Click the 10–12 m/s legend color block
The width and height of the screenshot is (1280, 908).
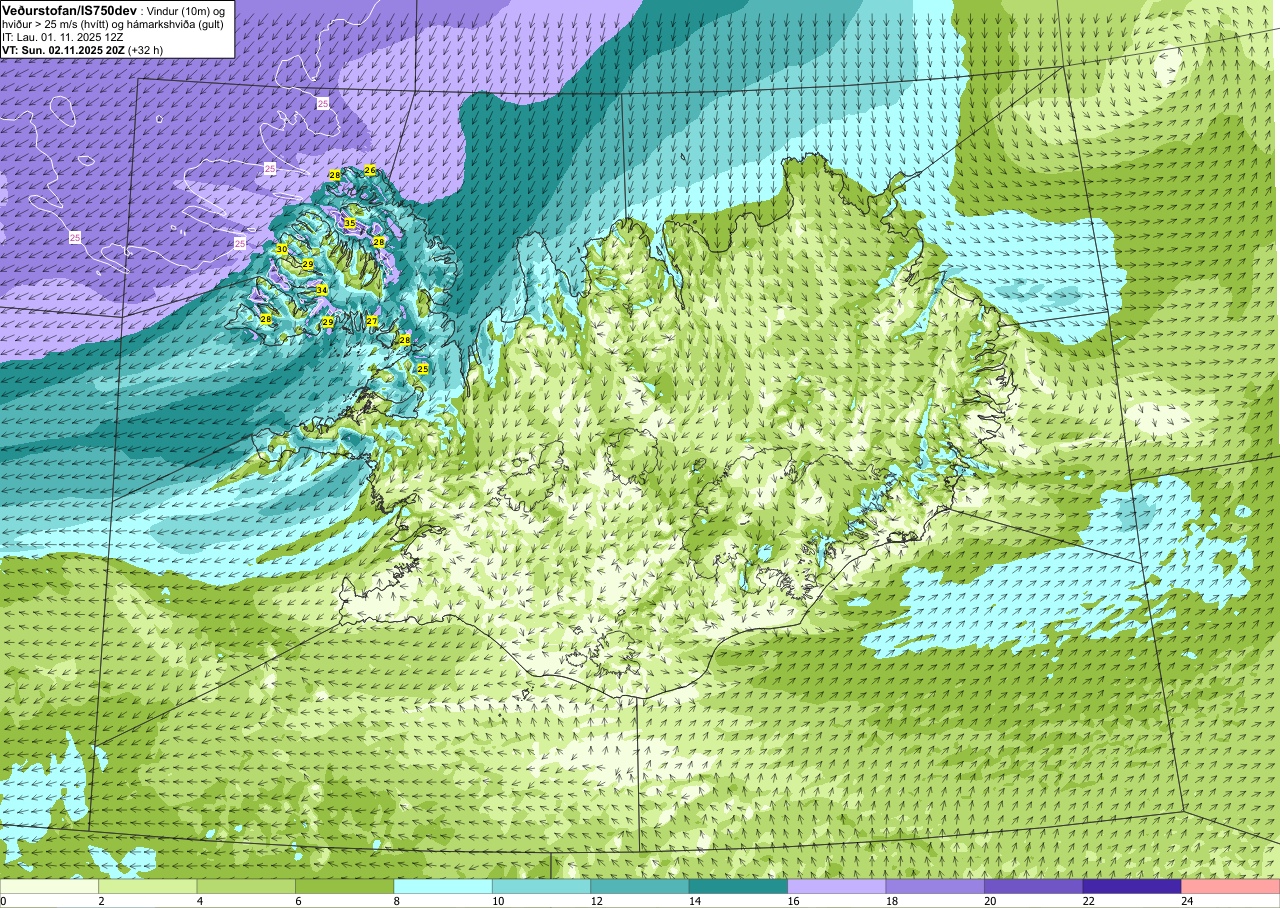click(x=542, y=886)
